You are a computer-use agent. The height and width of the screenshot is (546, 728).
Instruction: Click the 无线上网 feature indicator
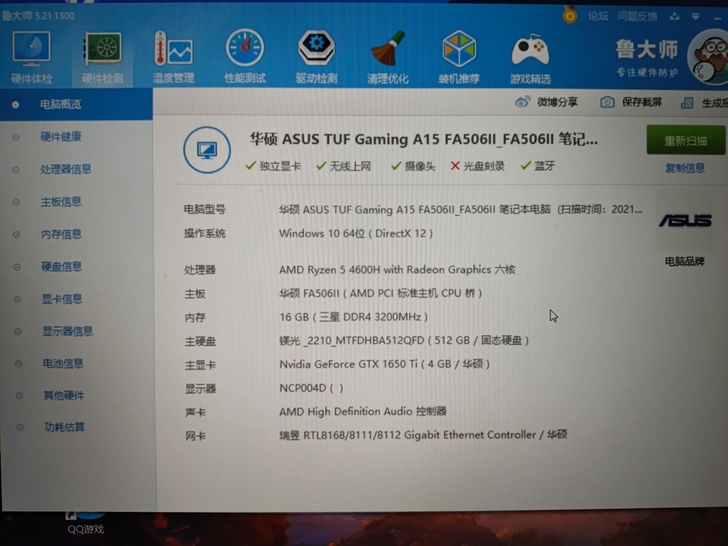pos(343,166)
